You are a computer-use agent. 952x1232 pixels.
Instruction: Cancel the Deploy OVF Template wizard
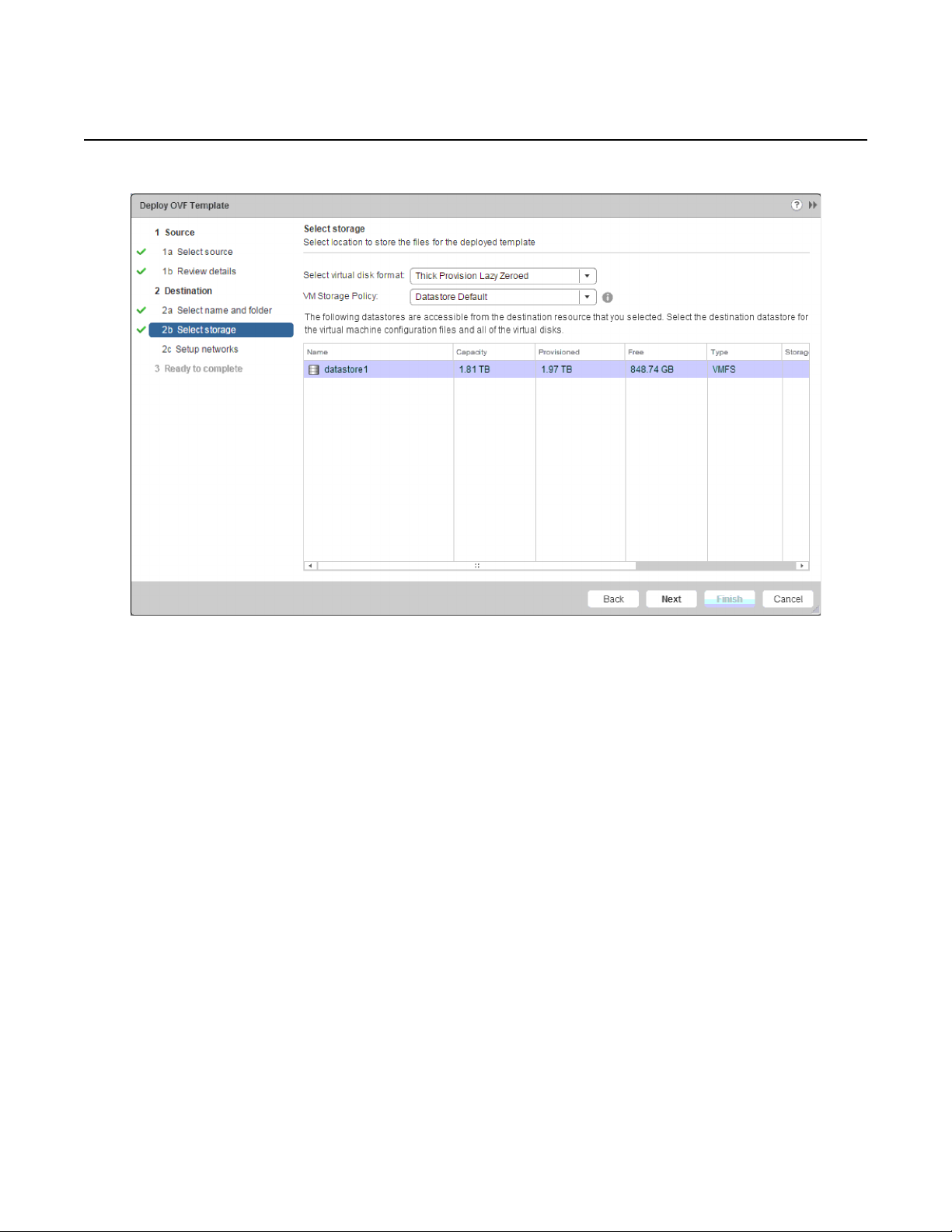click(x=788, y=599)
